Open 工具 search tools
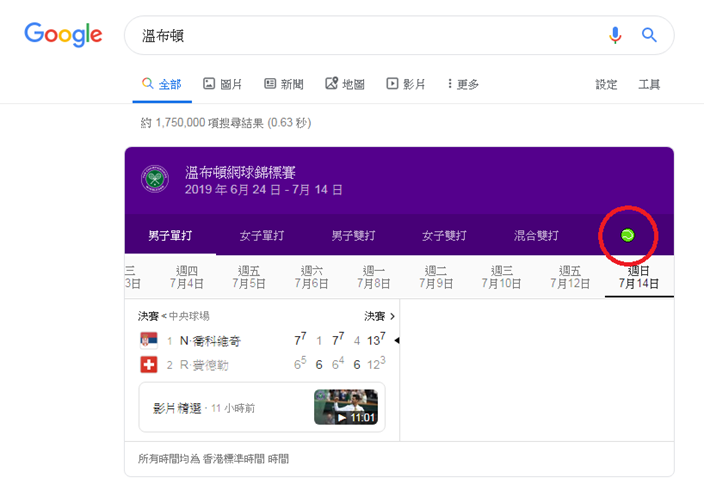 pyautogui.click(x=649, y=84)
